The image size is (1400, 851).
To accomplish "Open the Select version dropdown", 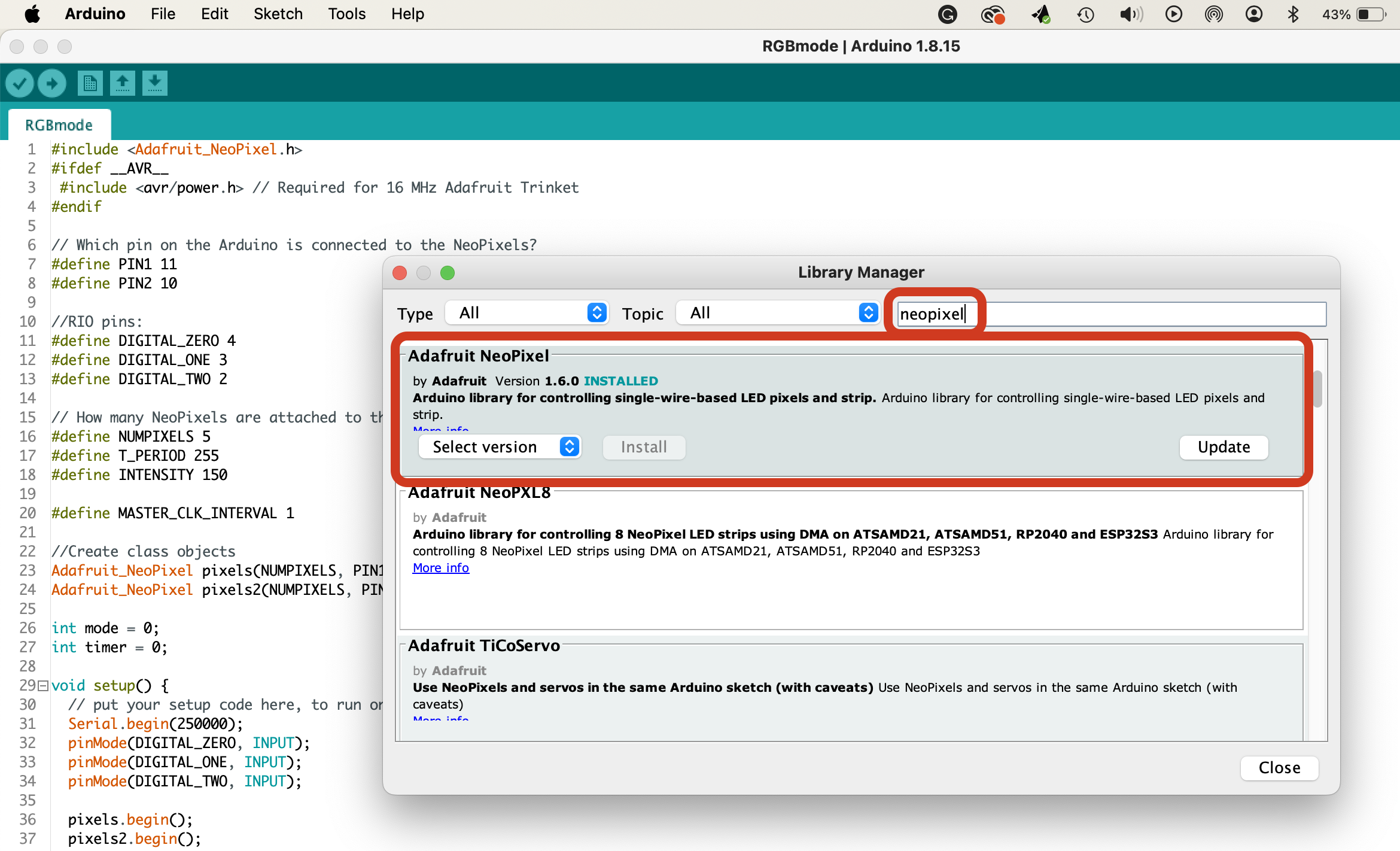I will [500, 447].
